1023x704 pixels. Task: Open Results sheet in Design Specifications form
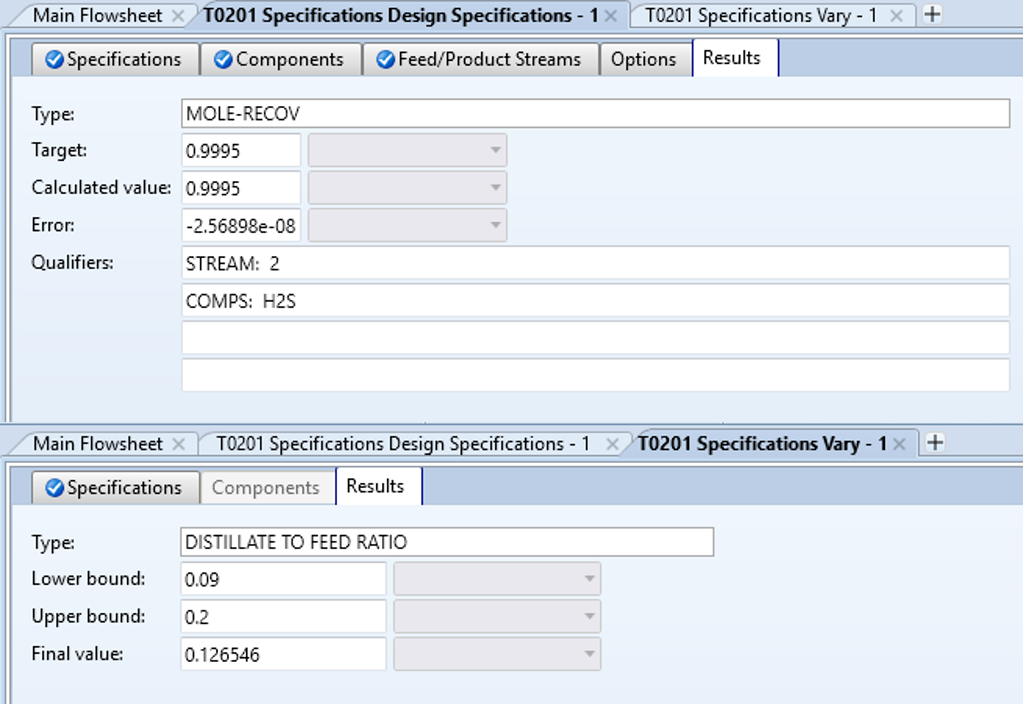(x=735, y=58)
